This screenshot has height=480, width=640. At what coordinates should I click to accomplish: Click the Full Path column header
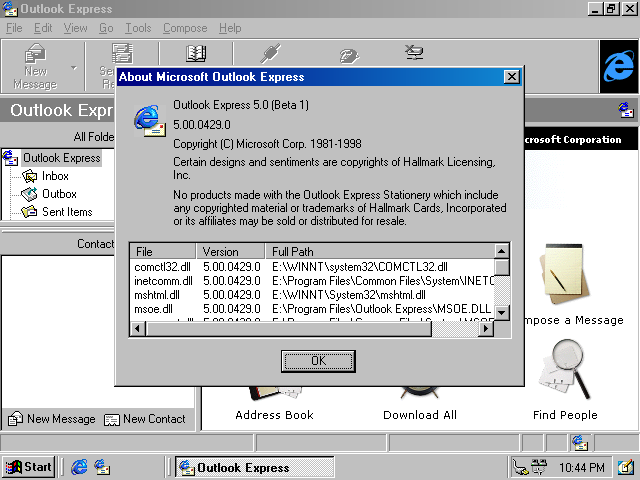(x=380, y=251)
